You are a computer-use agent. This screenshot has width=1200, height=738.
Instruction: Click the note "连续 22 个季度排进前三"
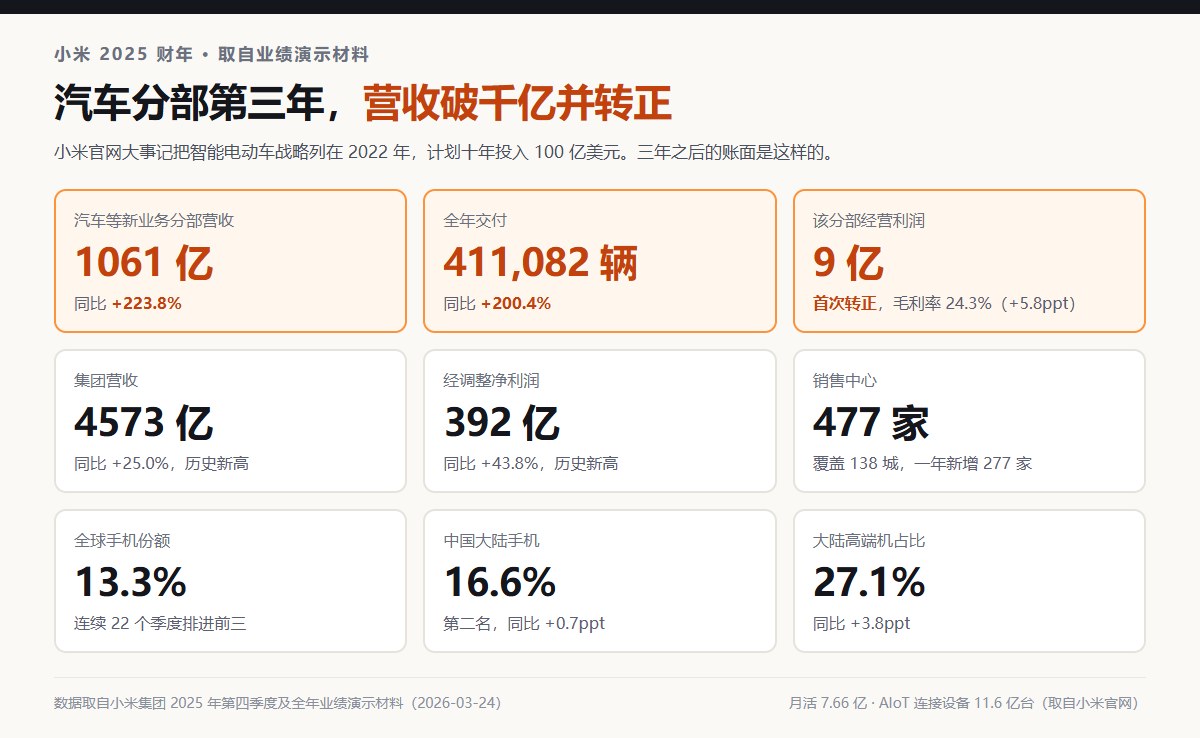click(x=160, y=623)
